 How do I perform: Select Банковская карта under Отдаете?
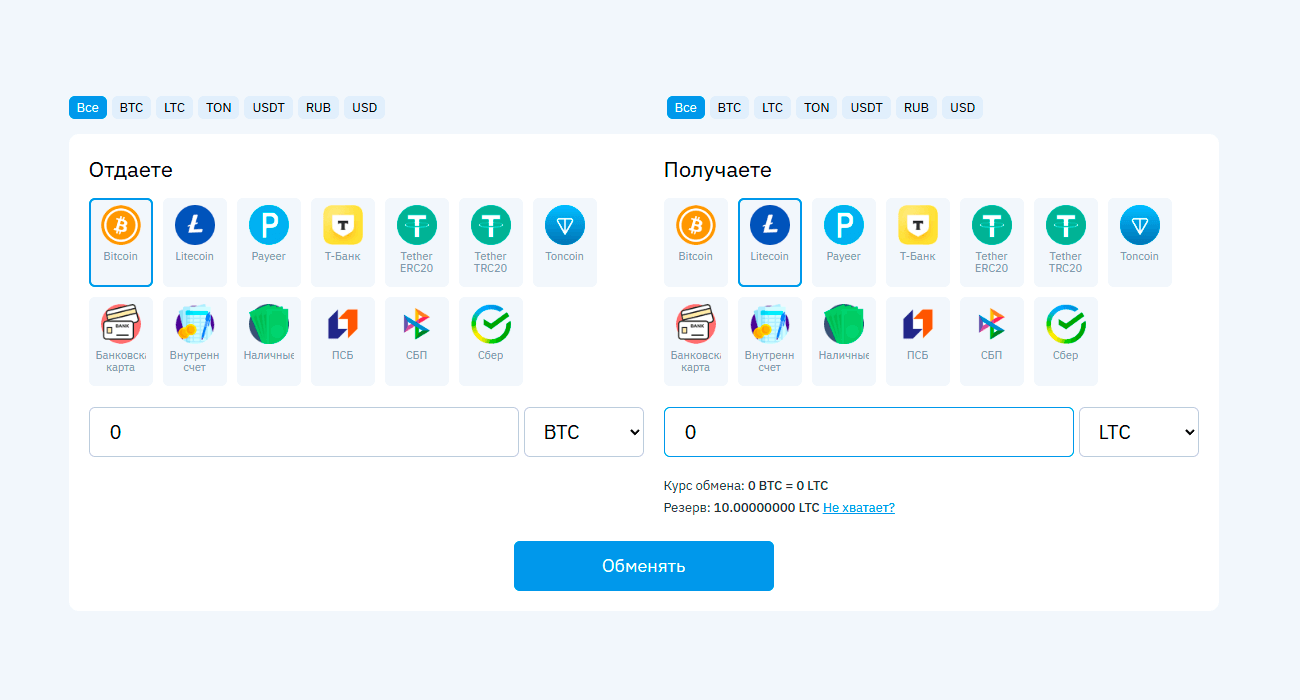point(121,342)
